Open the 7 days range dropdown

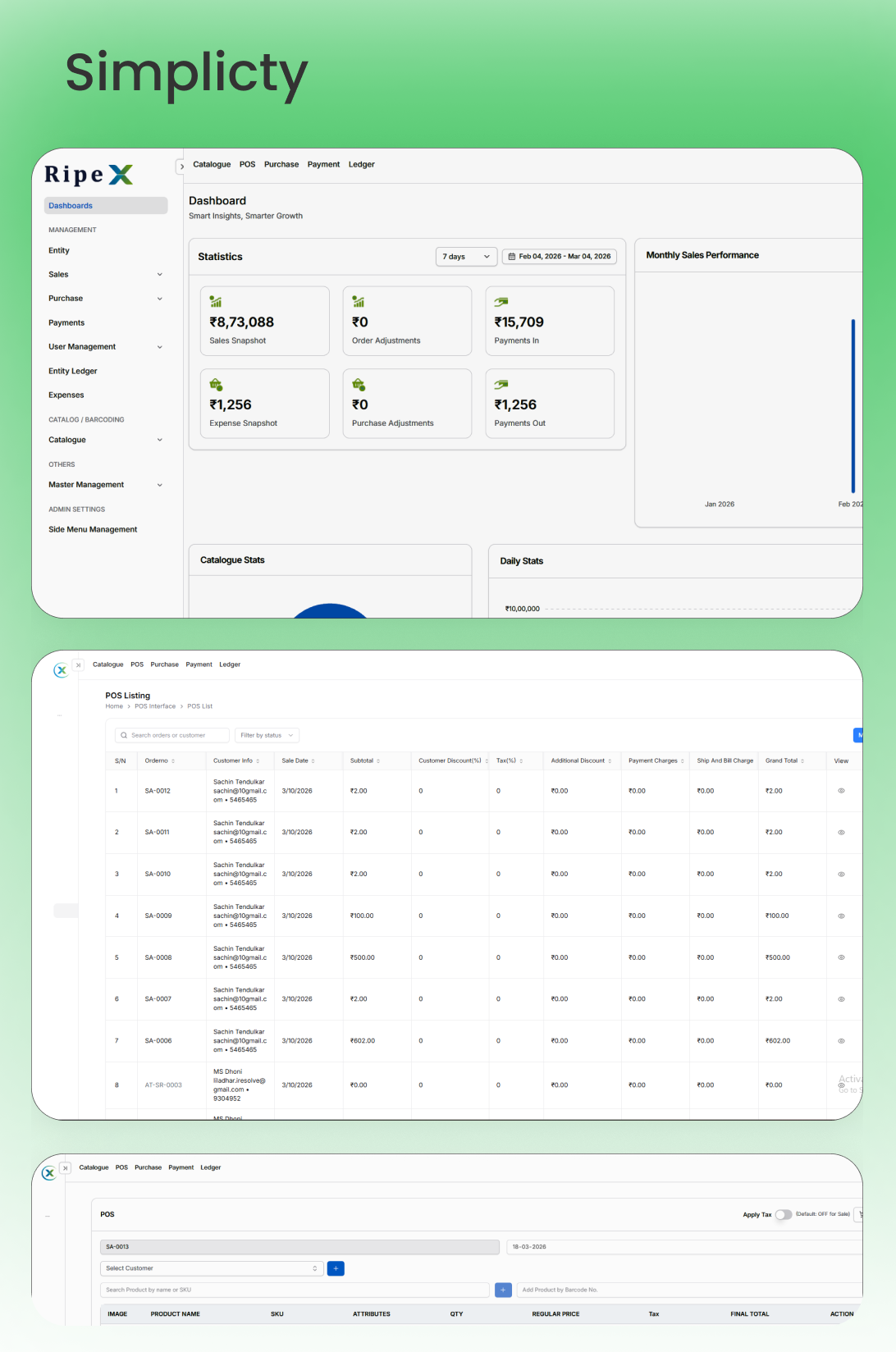pos(466,257)
